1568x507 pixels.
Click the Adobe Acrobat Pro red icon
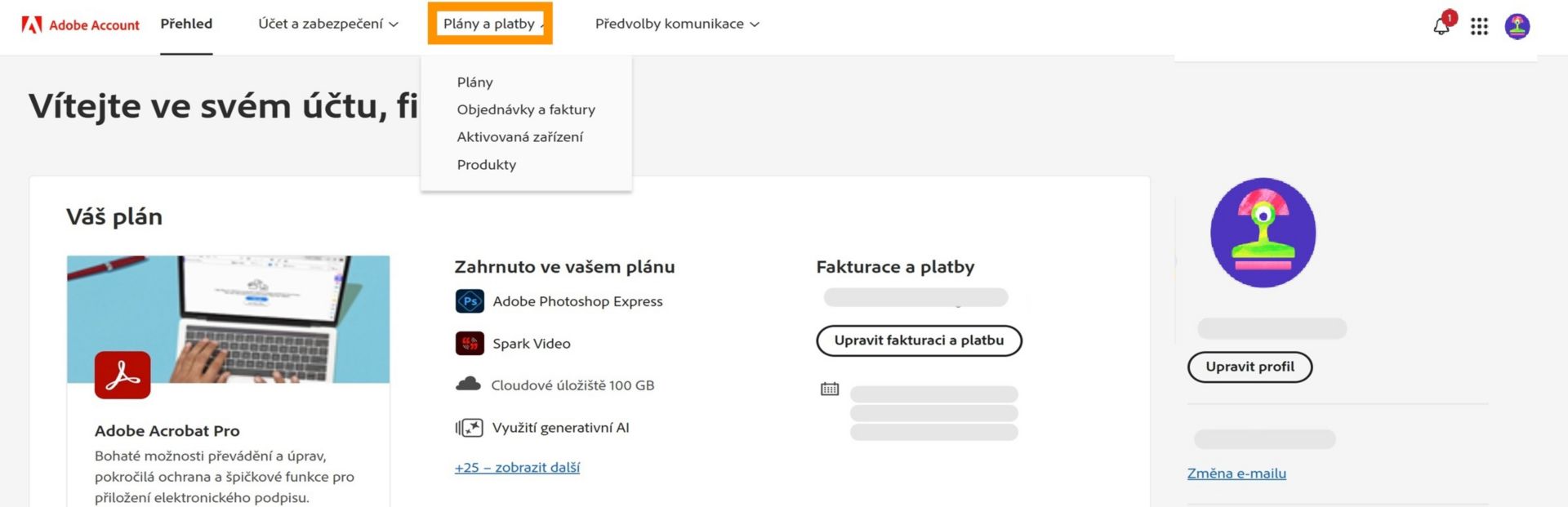(x=122, y=375)
